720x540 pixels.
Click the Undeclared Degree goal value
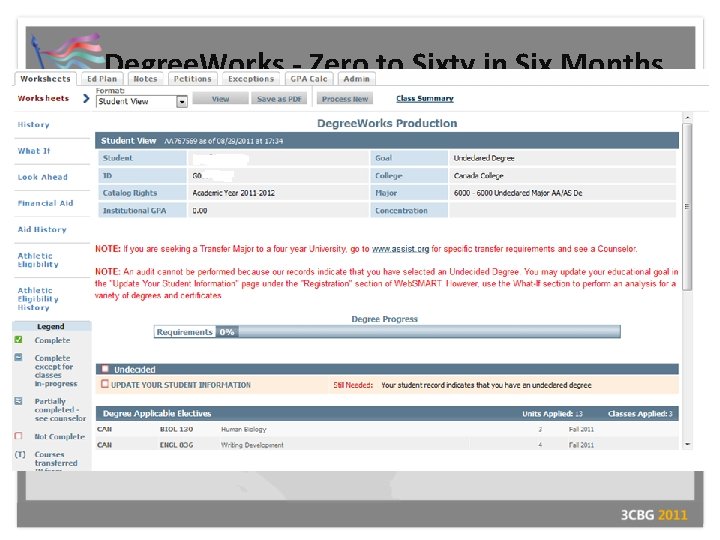(484, 158)
